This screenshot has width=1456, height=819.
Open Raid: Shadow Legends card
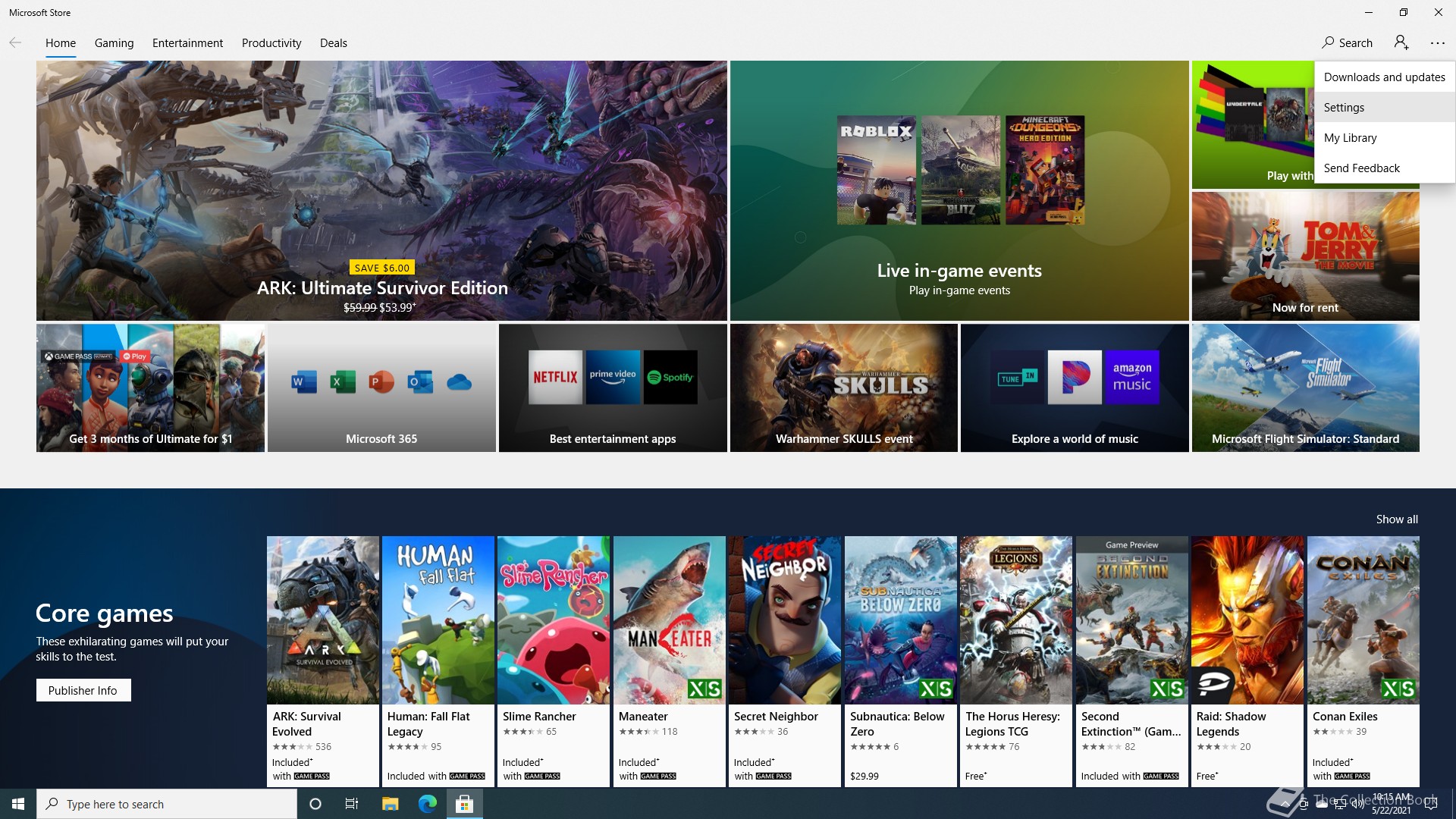[x=1247, y=661]
